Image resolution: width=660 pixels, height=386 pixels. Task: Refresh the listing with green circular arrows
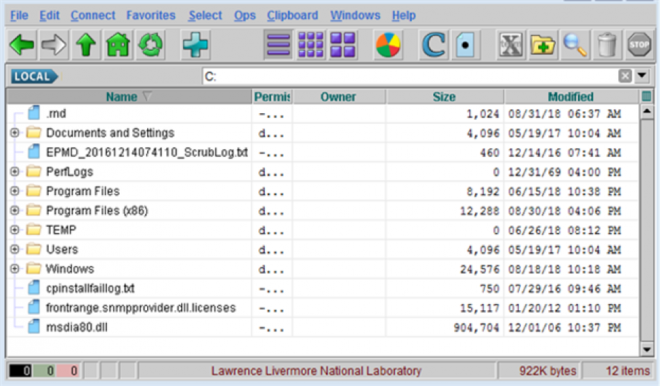tap(150, 44)
